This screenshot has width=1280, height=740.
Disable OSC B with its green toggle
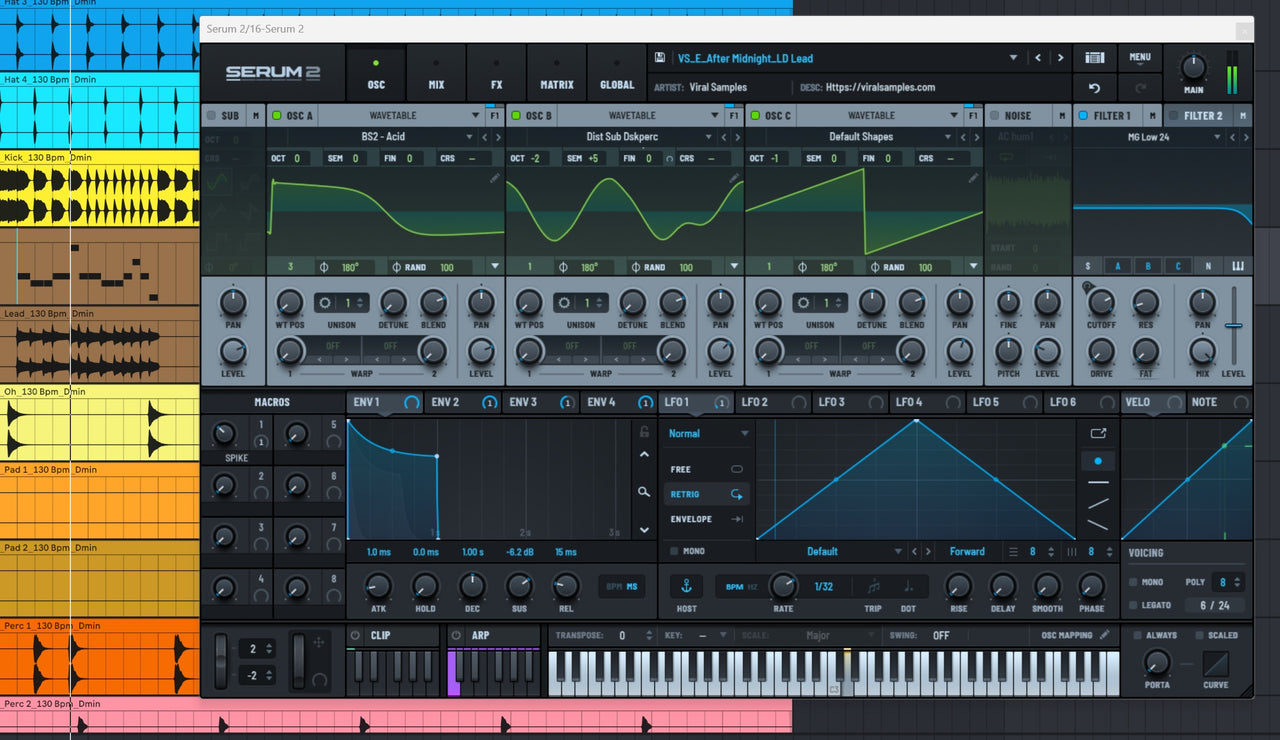[x=517, y=116]
